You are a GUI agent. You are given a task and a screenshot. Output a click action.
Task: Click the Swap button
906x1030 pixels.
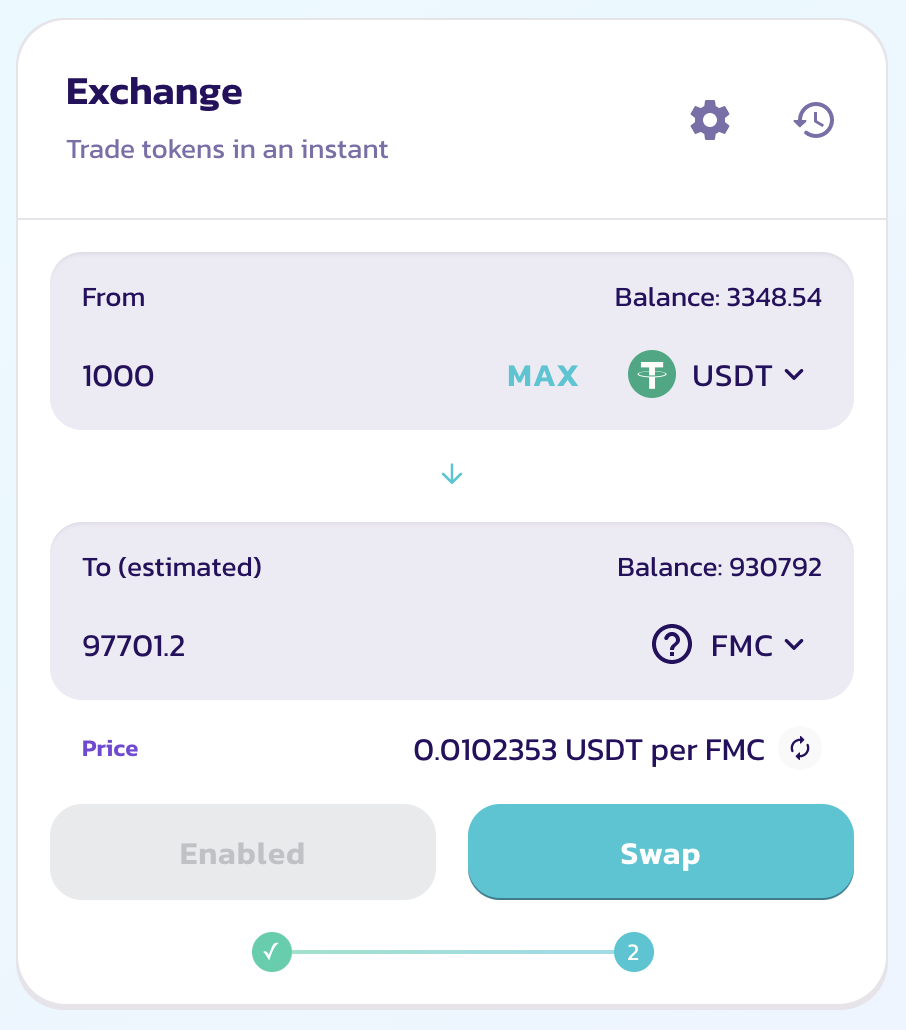pyautogui.click(x=660, y=852)
